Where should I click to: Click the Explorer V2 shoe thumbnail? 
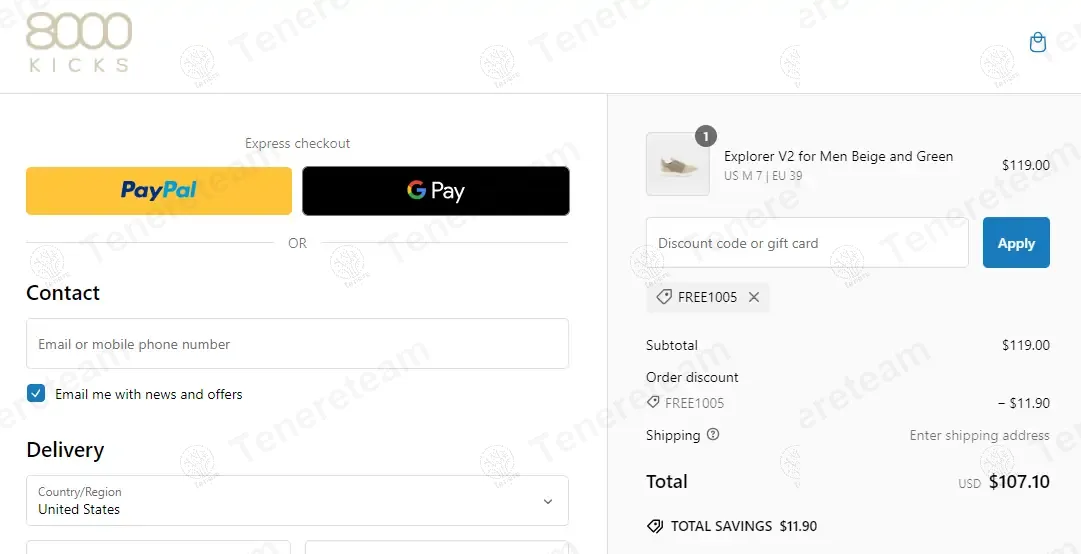(678, 165)
